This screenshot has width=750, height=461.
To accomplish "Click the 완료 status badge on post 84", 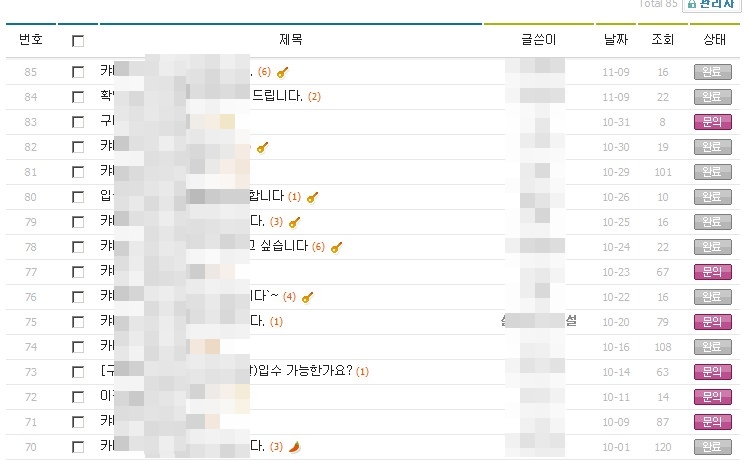I will 708,97.
